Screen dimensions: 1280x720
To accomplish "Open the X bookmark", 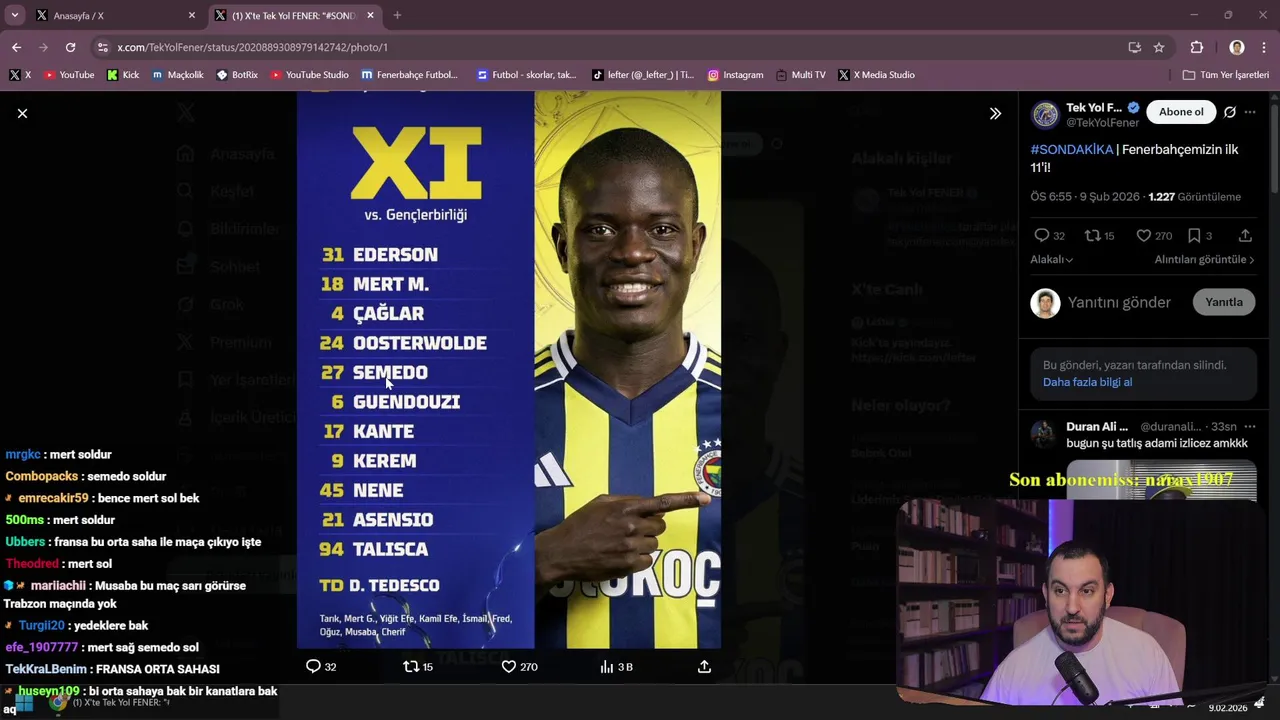I will (20, 75).
